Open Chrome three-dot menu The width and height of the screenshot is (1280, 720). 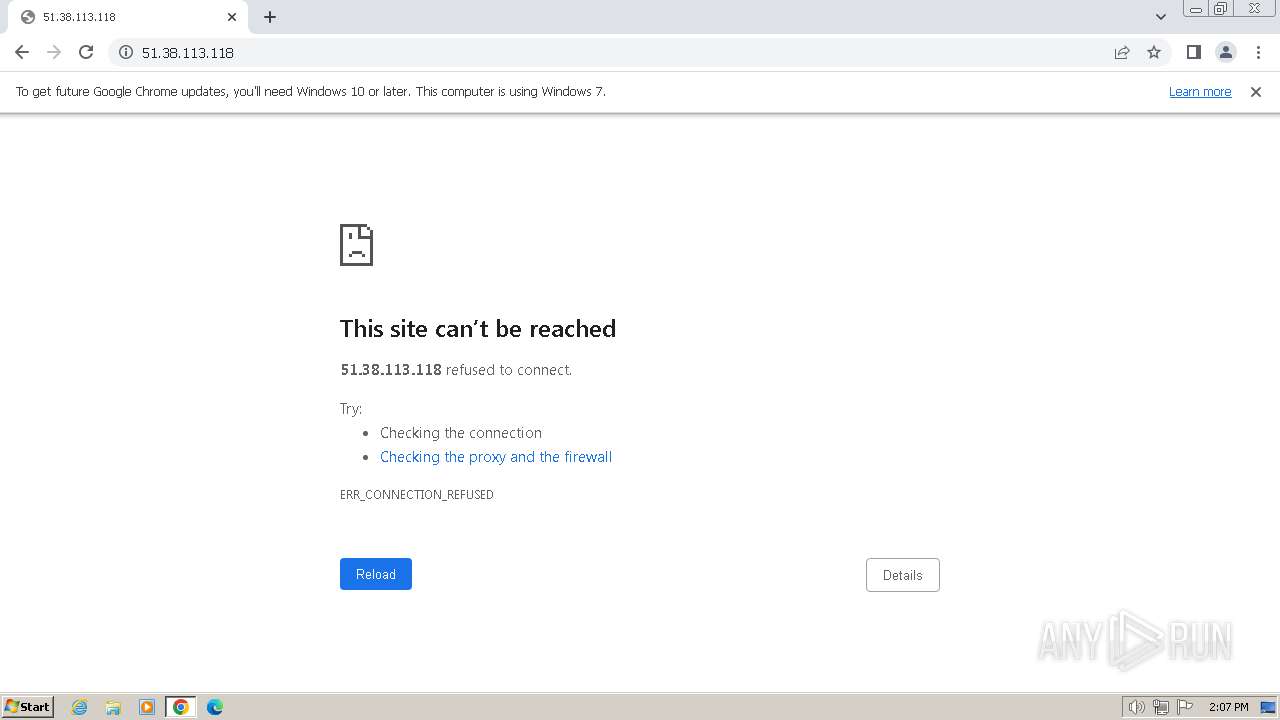[1258, 52]
